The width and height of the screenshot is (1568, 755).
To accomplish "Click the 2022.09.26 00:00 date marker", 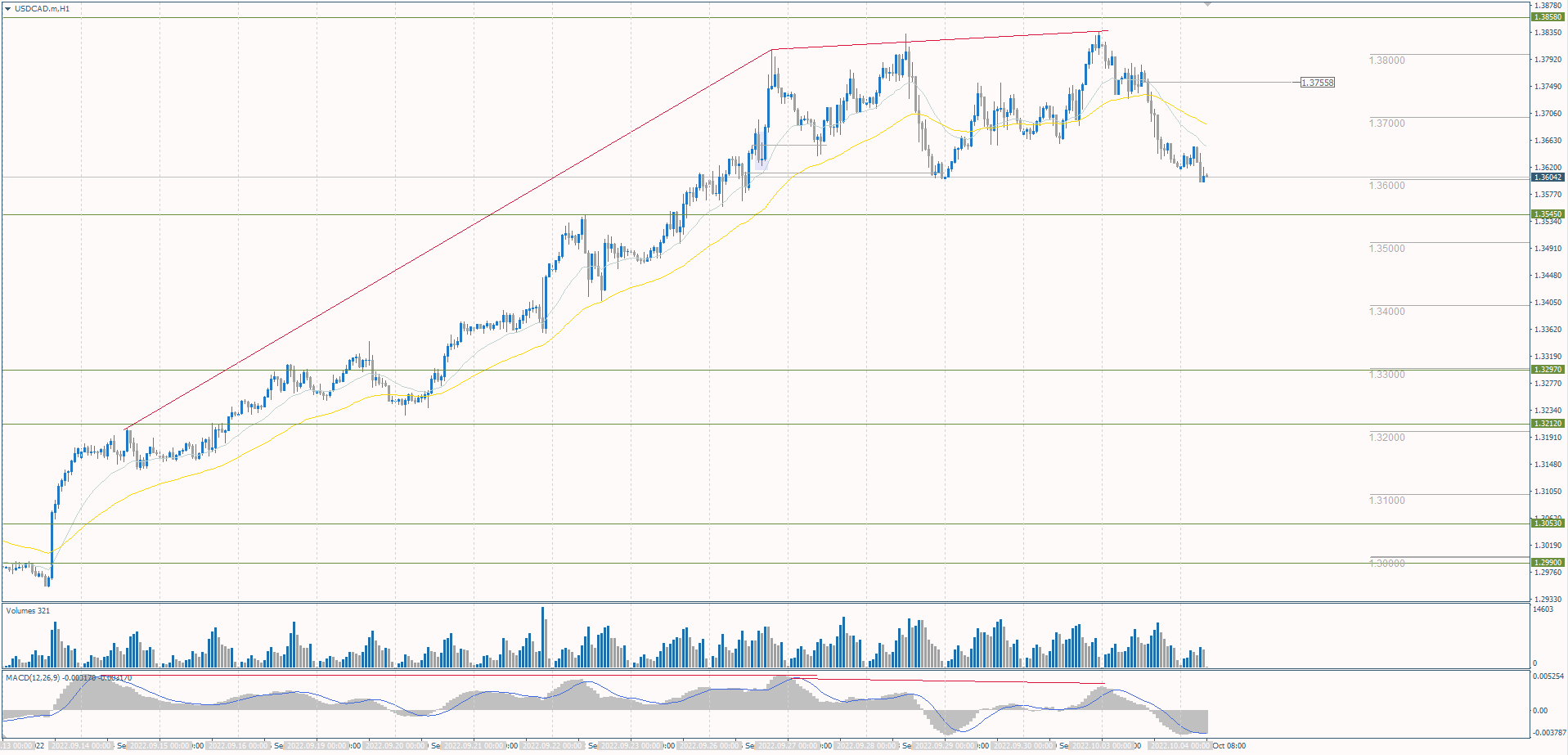I will (x=709, y=746).
